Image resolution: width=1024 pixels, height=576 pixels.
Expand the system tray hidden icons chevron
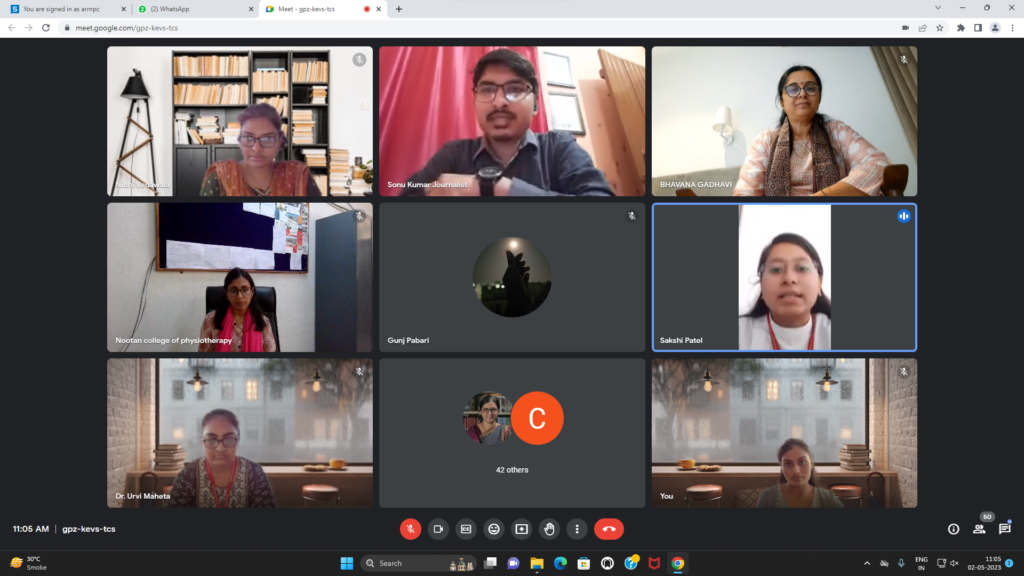[x=867, y=563]
